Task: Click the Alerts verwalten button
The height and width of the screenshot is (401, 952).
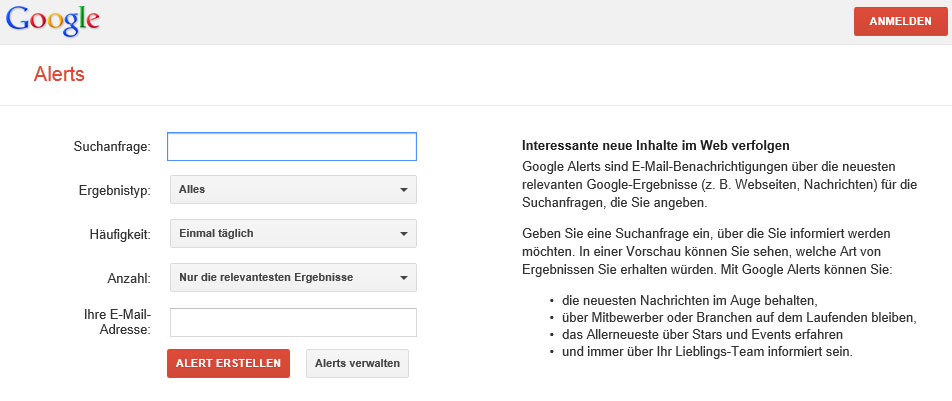Action: 358,363
